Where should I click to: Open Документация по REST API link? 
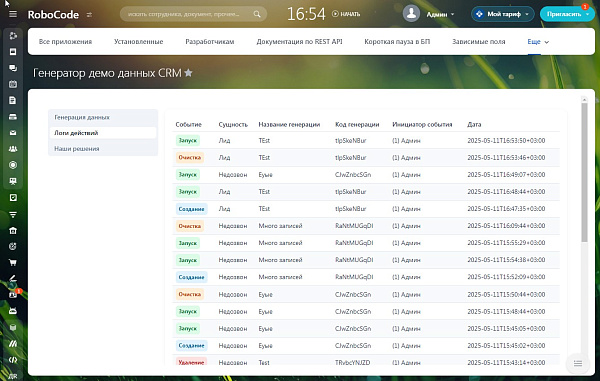click(299, 42)
